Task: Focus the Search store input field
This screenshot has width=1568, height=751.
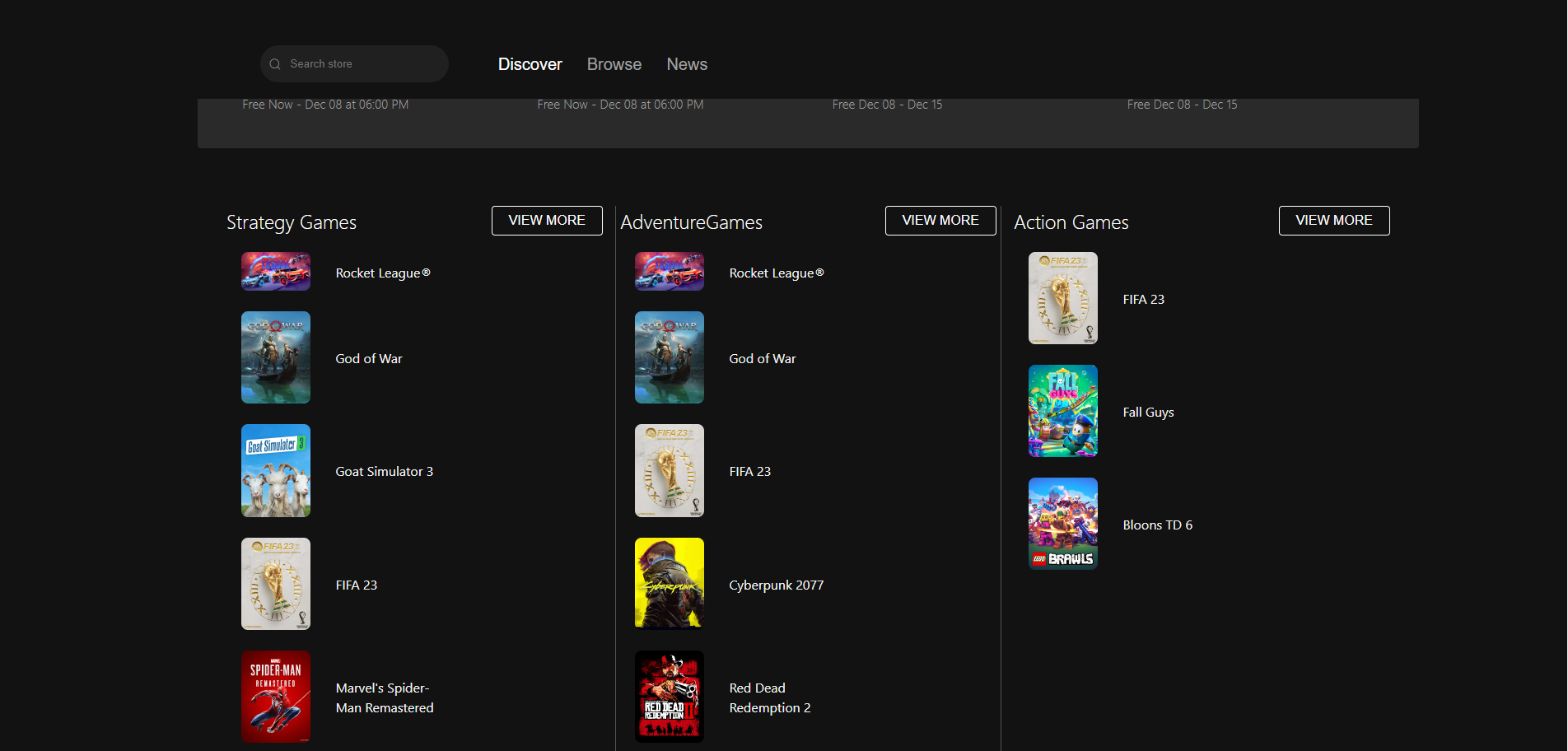Action: click(x=354, y=64)
